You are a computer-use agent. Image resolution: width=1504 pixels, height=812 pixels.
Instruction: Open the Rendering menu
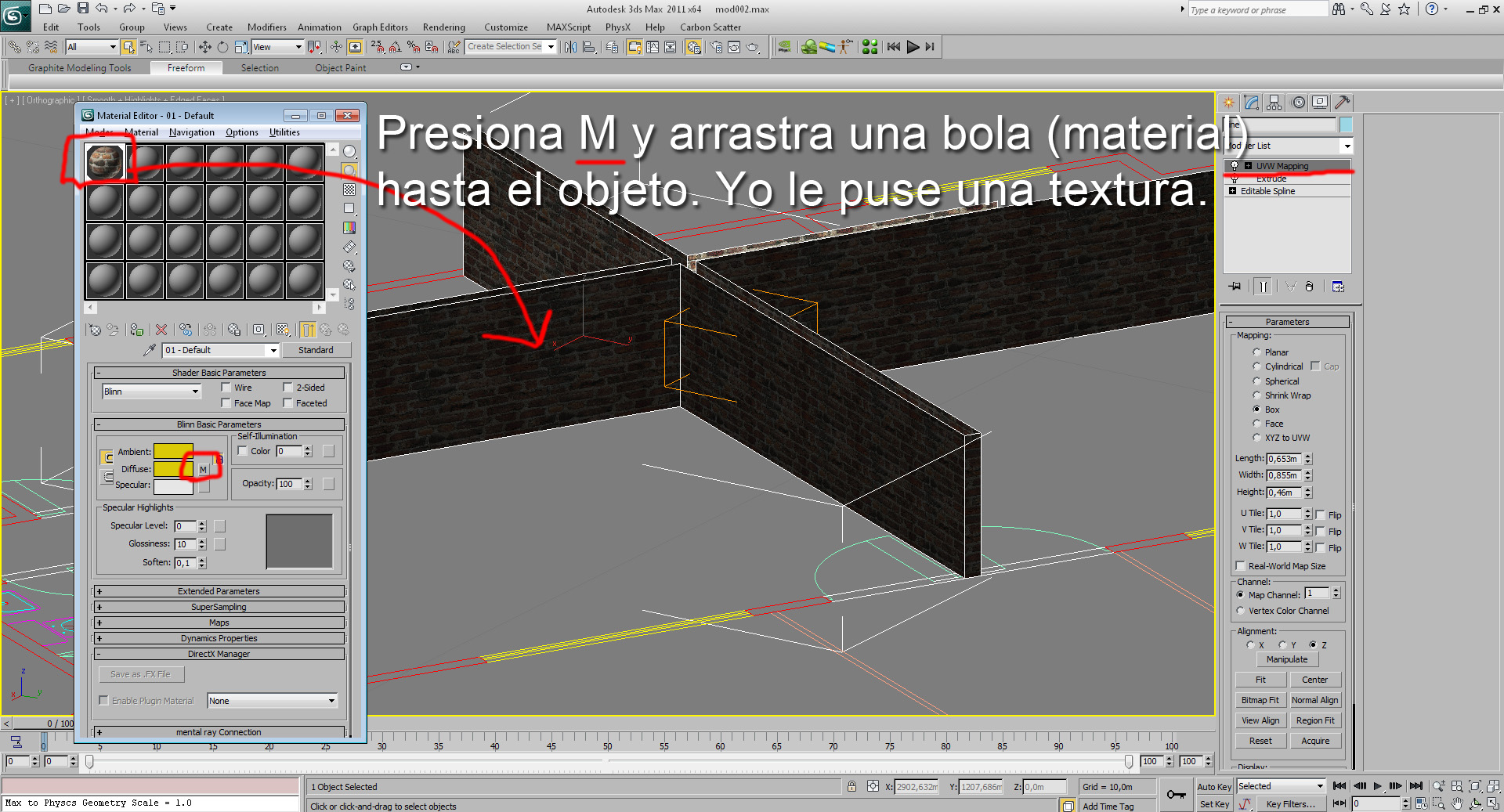coord(444,27)
